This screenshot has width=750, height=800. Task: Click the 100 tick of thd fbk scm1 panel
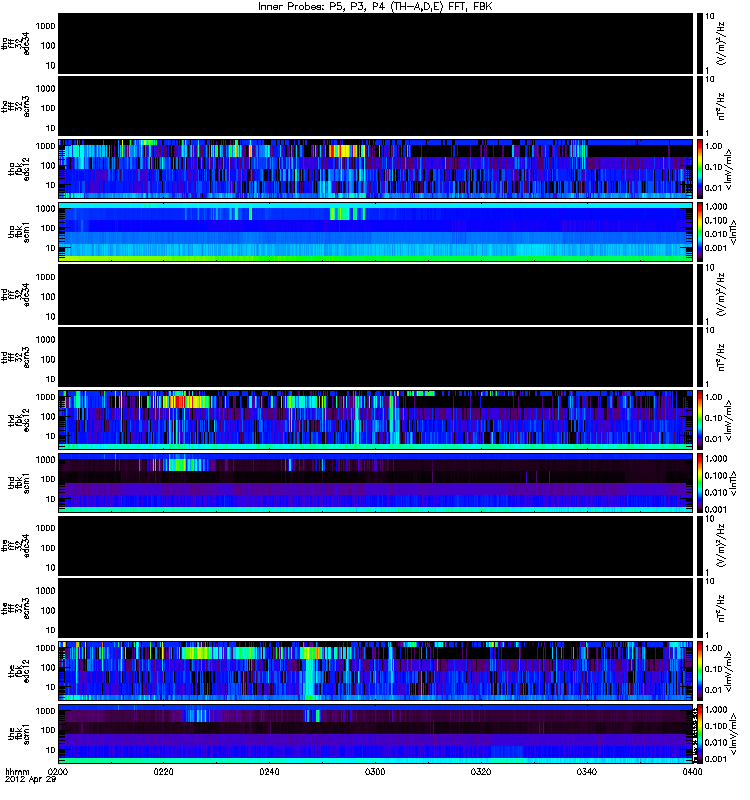coord(48,479)
